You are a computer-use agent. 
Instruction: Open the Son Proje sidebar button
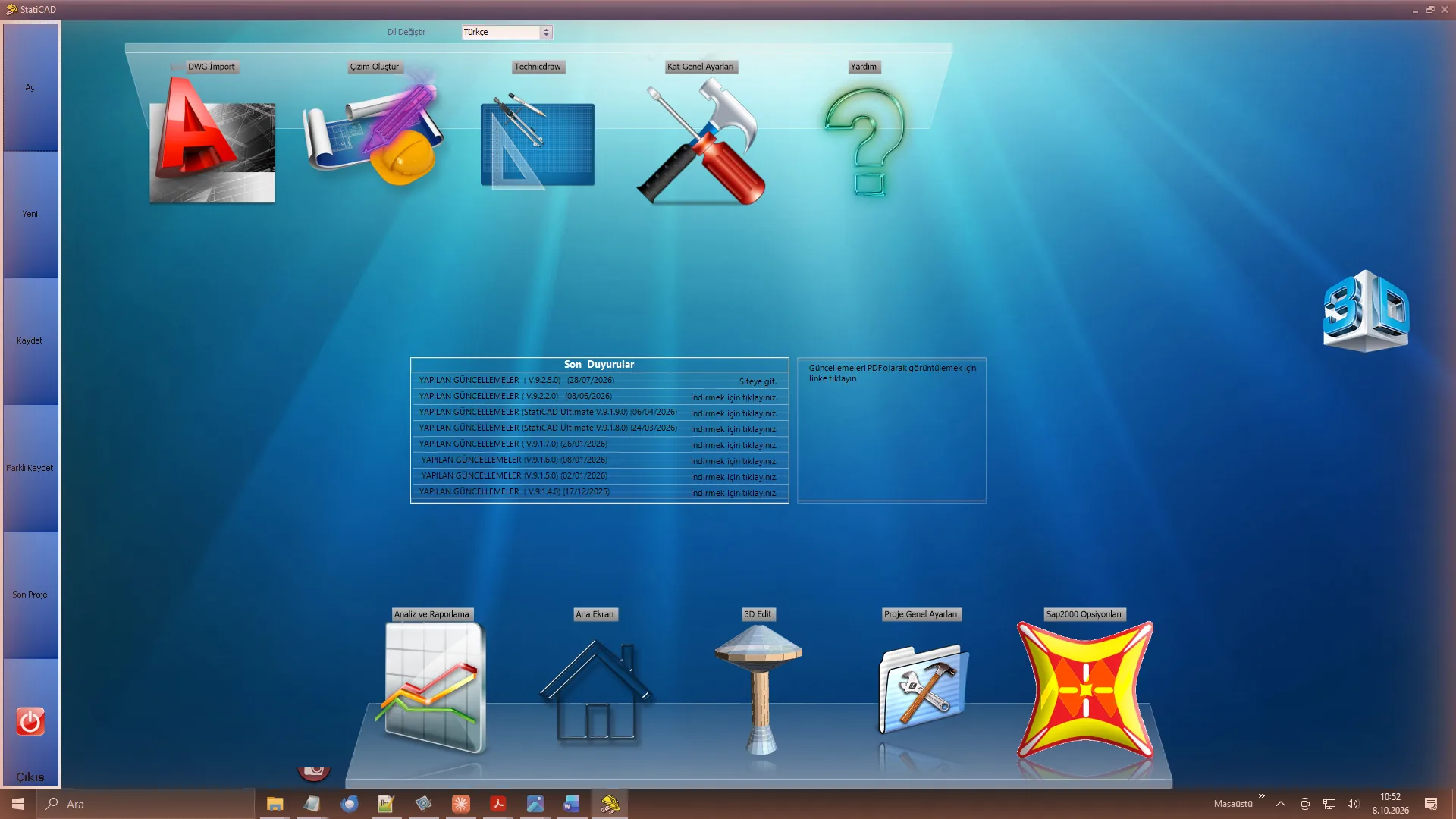coord(30,595)
